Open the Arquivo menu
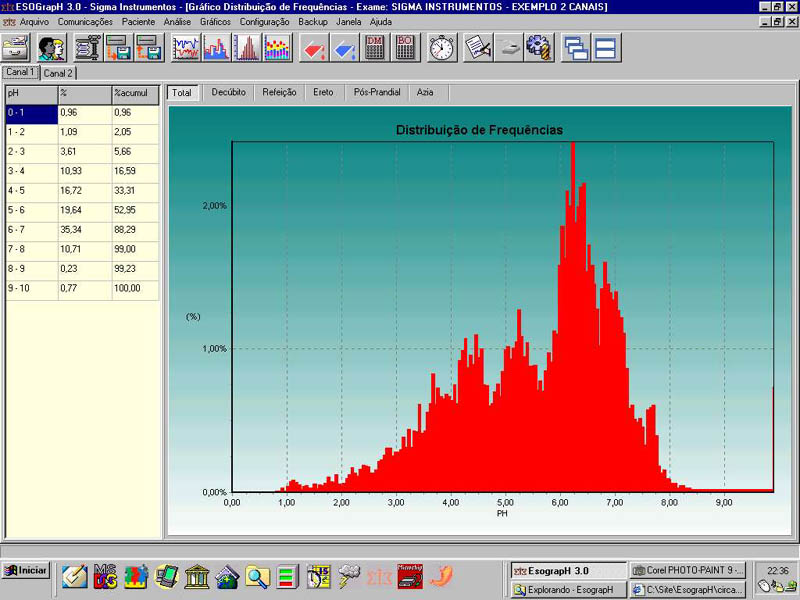The height and width of the screenshot is (600, 800). coord(34,21)
